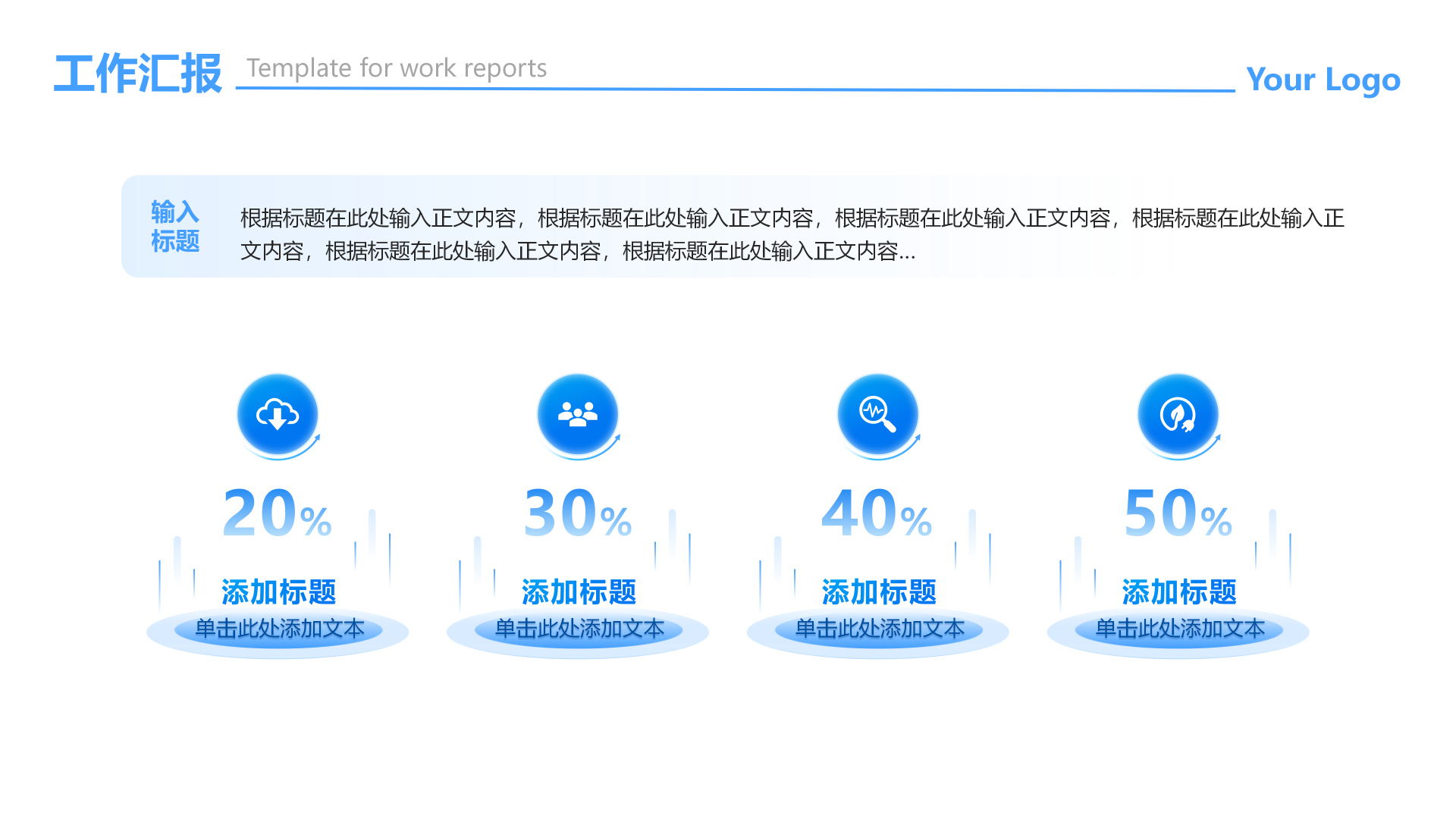The width and height of the screenshot is (1456, 819).
Task: Click the 工作汇报 main title
Action: (x=138, y=74)
